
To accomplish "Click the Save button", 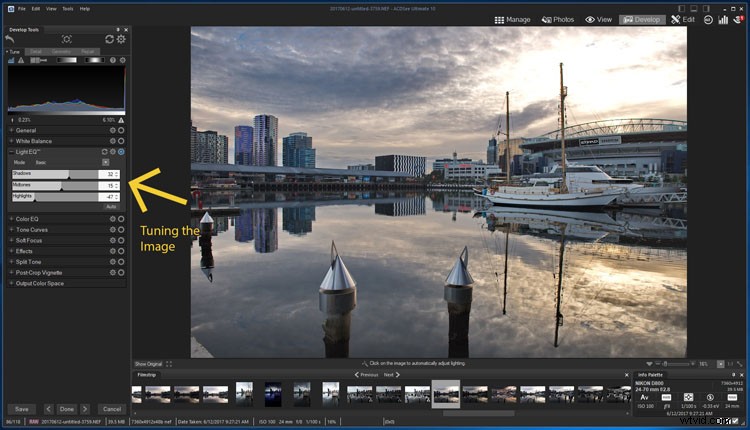I will 22,409.
